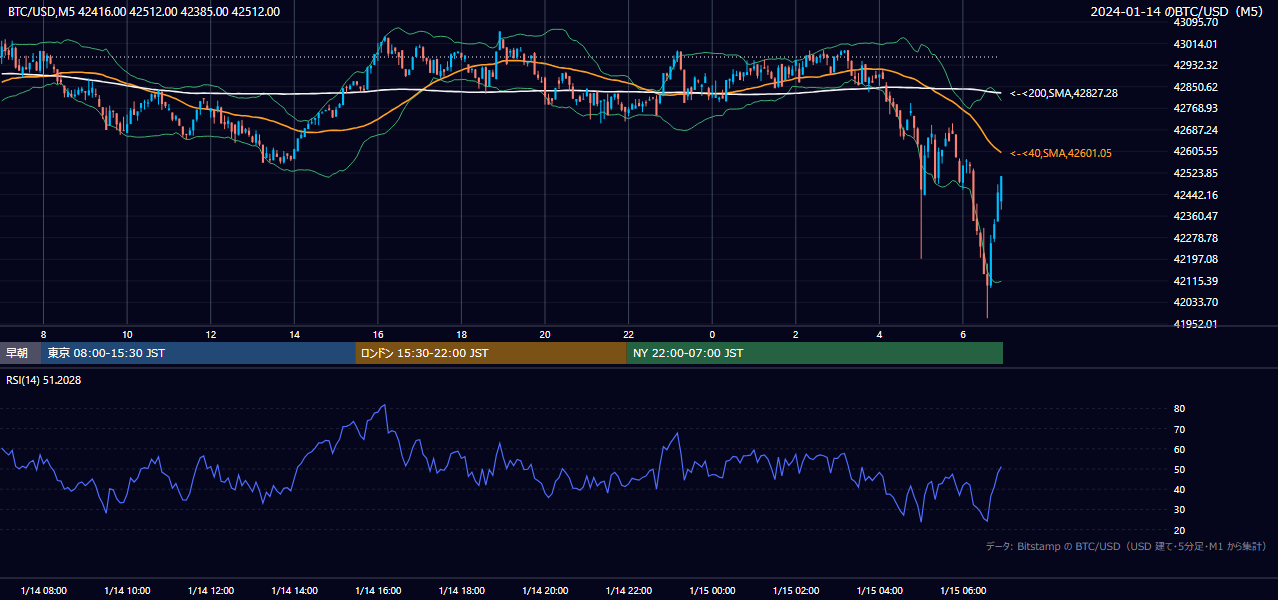The height and width of the screenshot is (600, 1278).
Task: Click price axis value 43095.70
Action: [1195, 22]
